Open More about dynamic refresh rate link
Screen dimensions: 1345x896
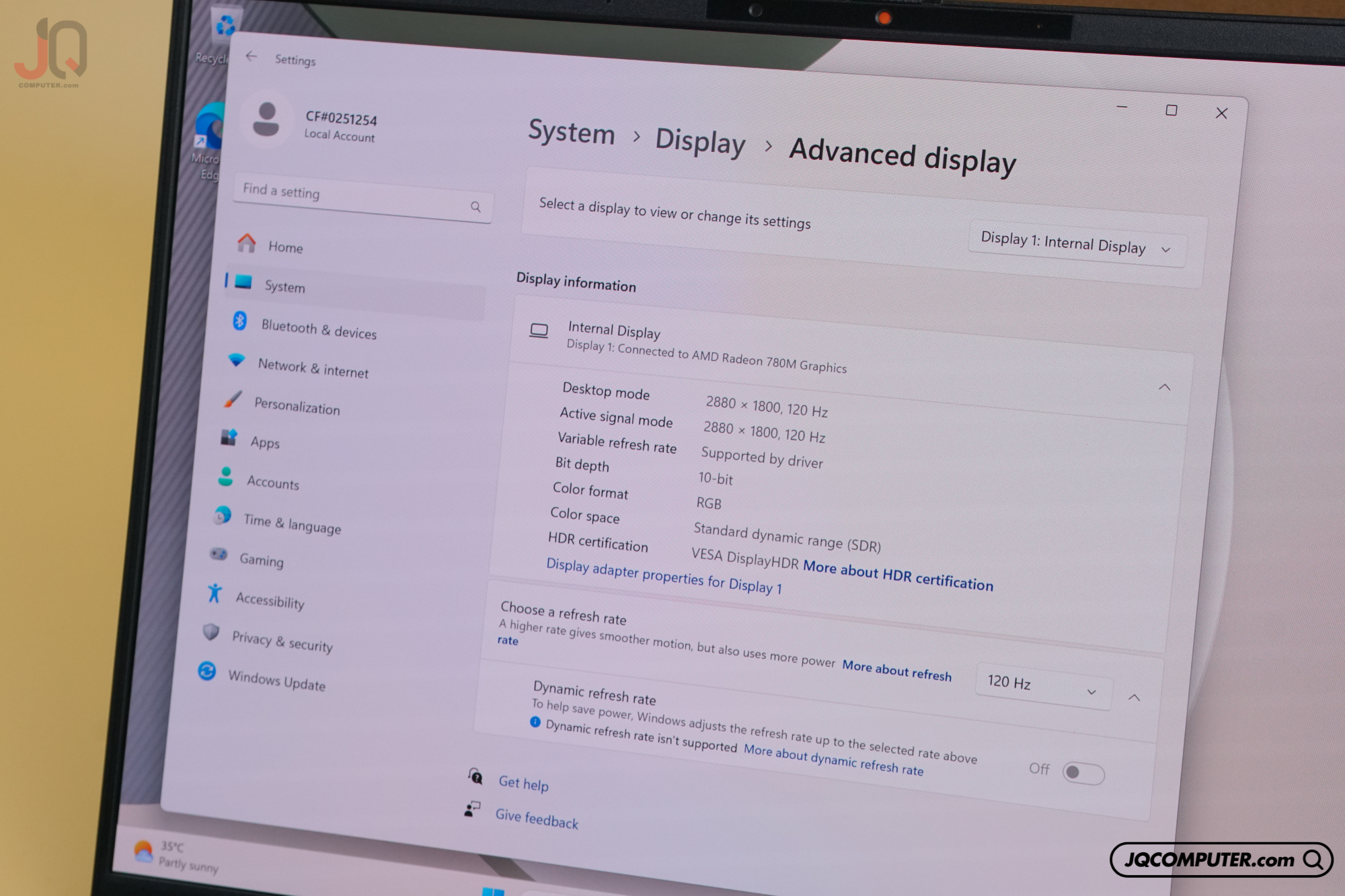pos(833,760)
